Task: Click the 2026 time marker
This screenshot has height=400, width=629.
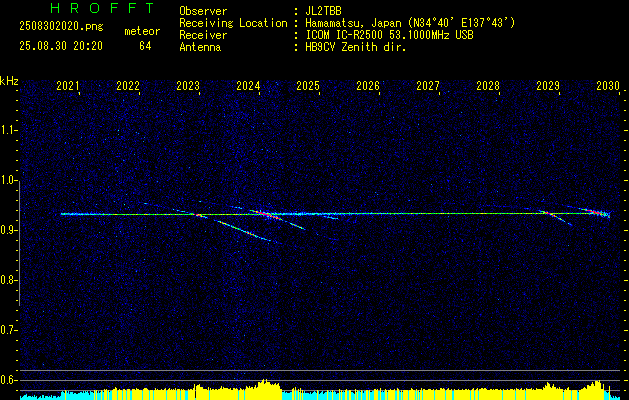Action: point(368,86)
